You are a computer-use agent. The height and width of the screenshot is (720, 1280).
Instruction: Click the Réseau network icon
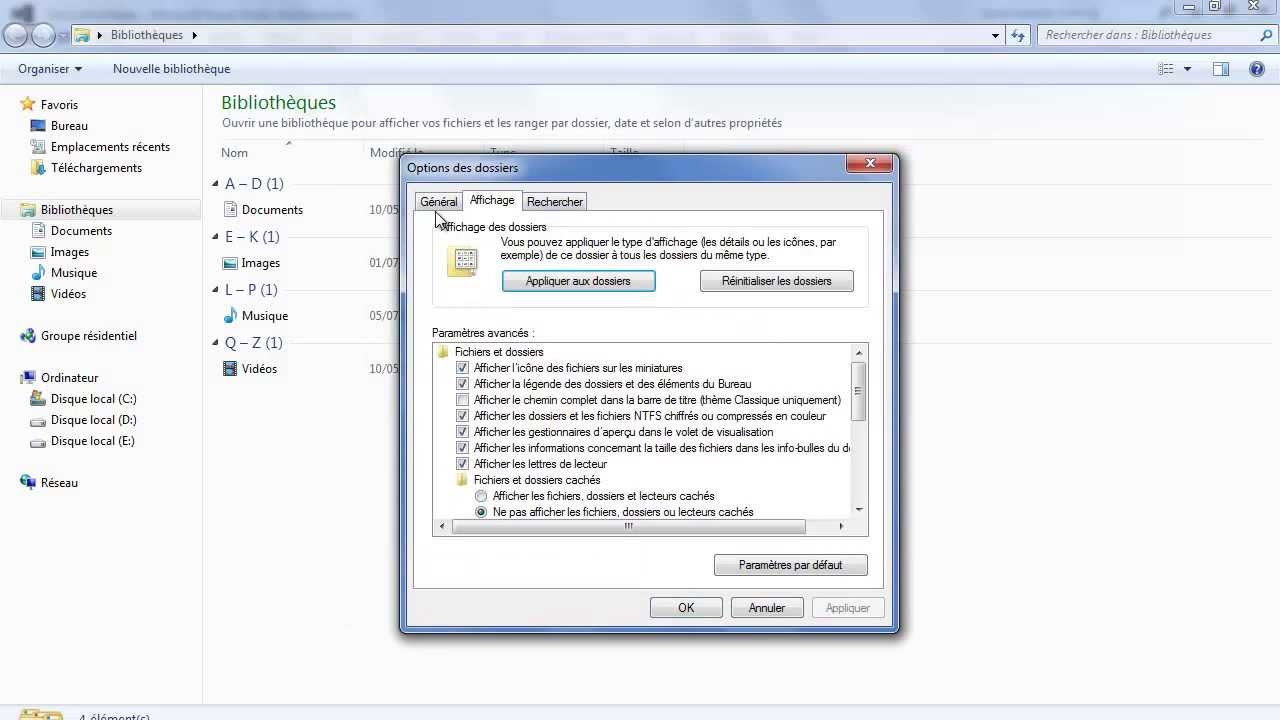[28, 483]
